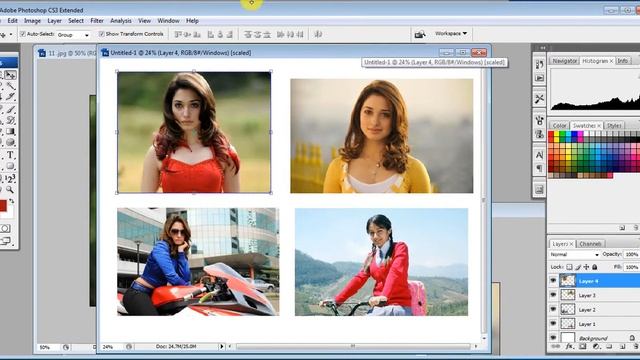Click Align top edges icon

click(x=178, y=34)
